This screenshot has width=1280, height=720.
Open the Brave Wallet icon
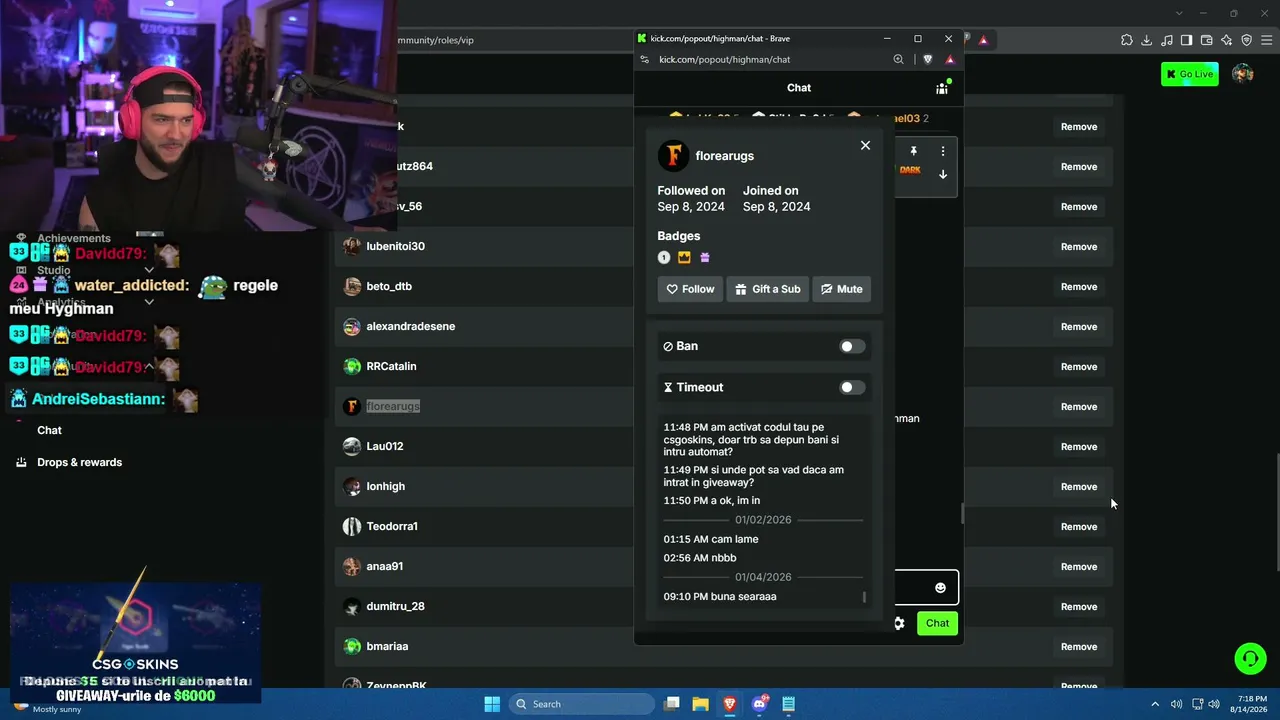1206,40
